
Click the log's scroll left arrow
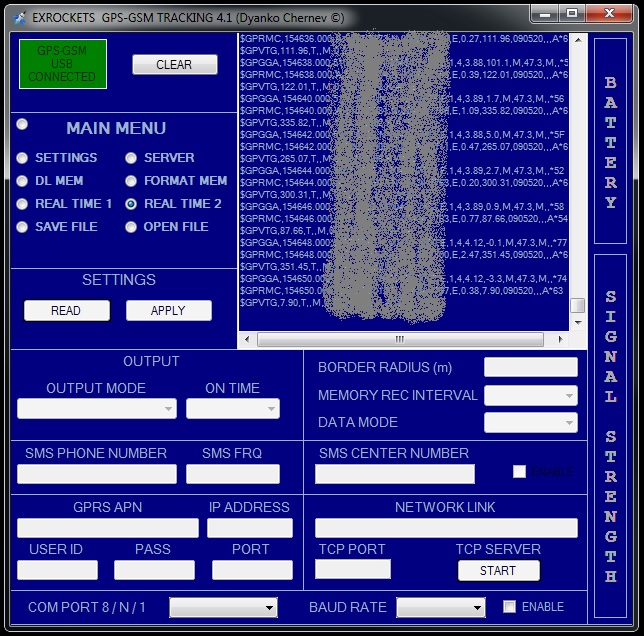tap(247, 339)
